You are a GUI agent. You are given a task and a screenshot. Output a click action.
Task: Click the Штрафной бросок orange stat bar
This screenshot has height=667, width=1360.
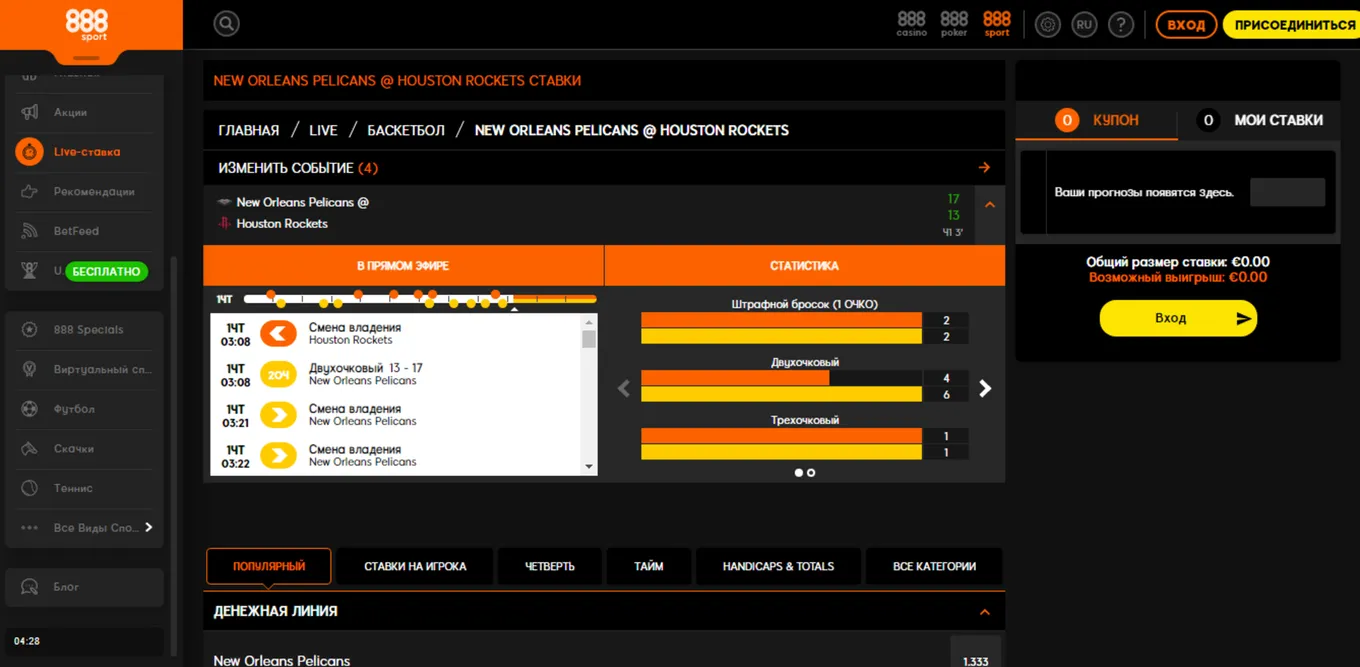tap(781, 320)
